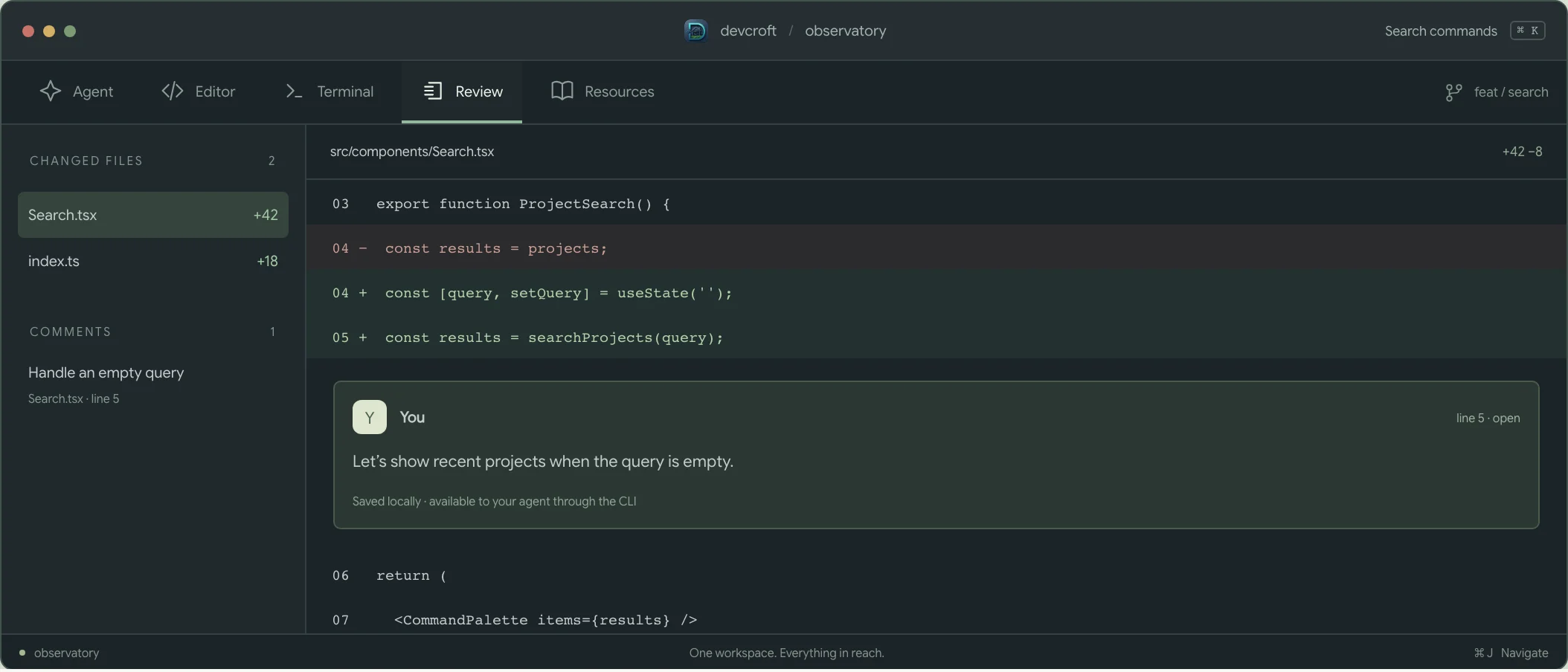Click the src/components/Search.tsx file path
1568x672 pixels.
click(412, 152)
